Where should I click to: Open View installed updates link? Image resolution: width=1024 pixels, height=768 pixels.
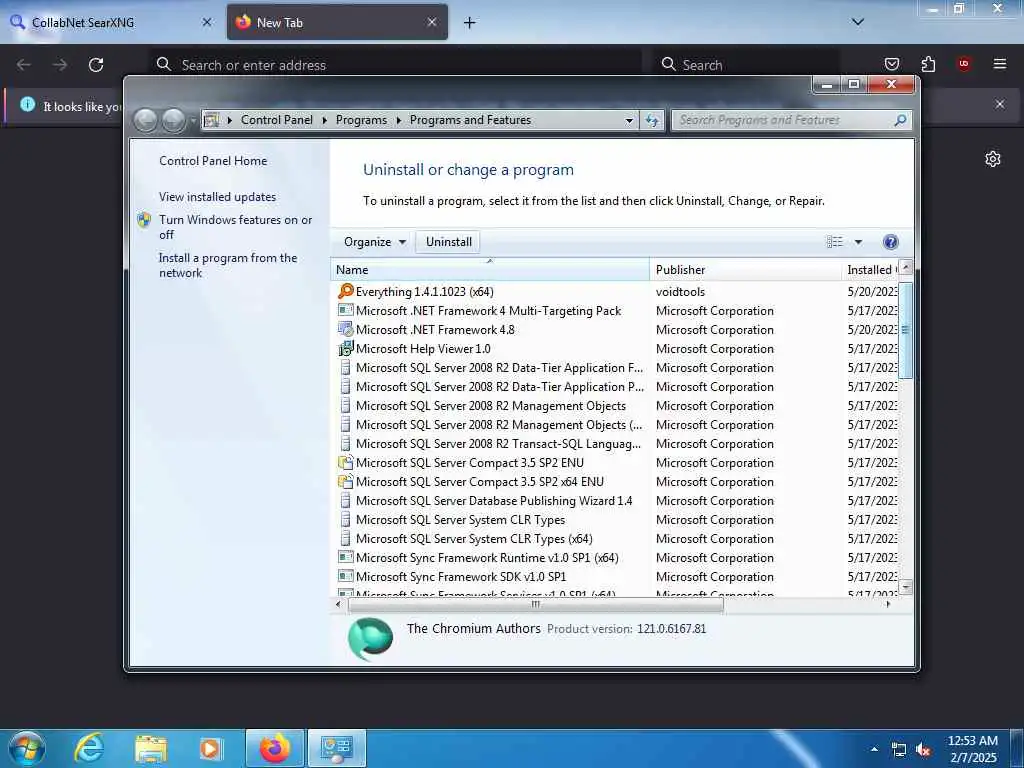217,197
